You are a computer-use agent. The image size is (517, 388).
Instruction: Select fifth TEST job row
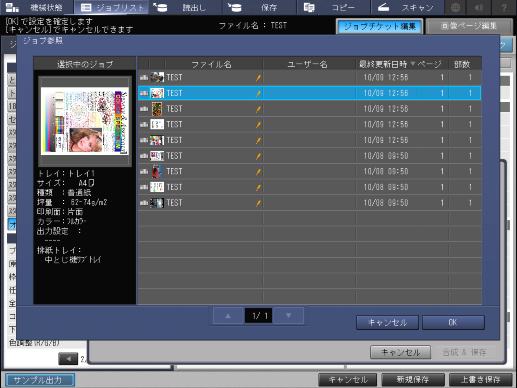309,140
